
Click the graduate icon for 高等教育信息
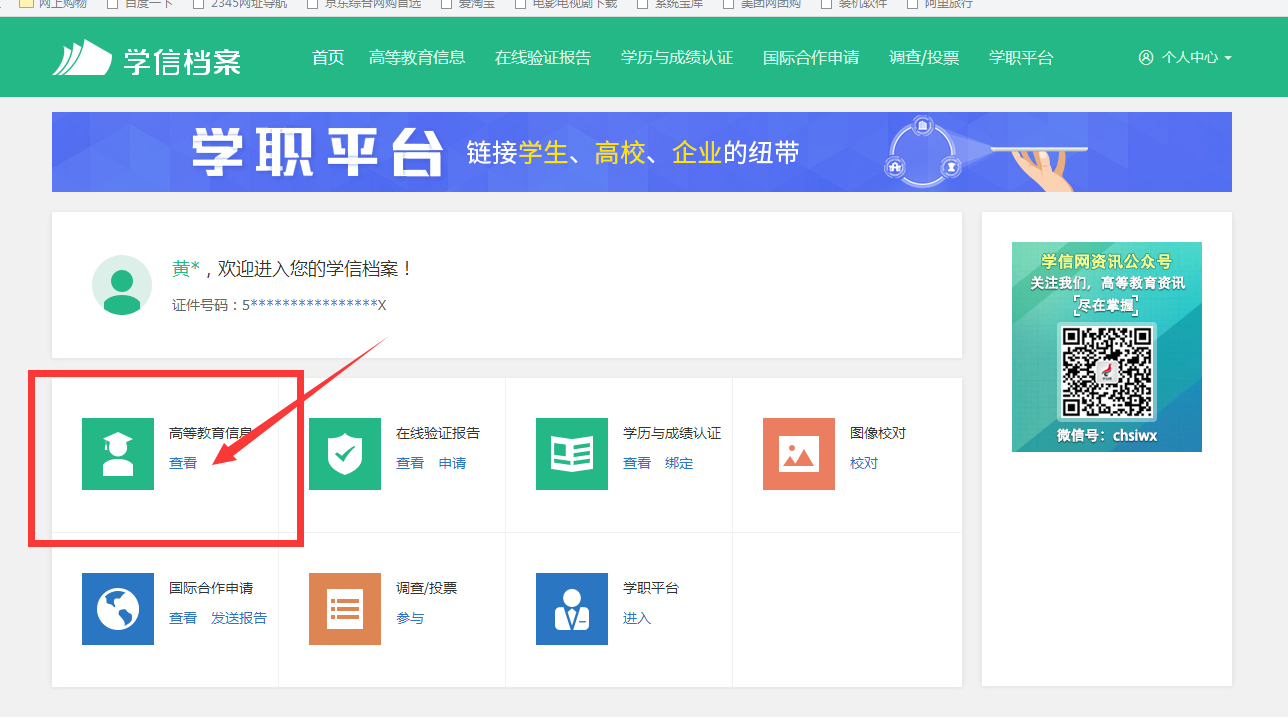point(118,454)
